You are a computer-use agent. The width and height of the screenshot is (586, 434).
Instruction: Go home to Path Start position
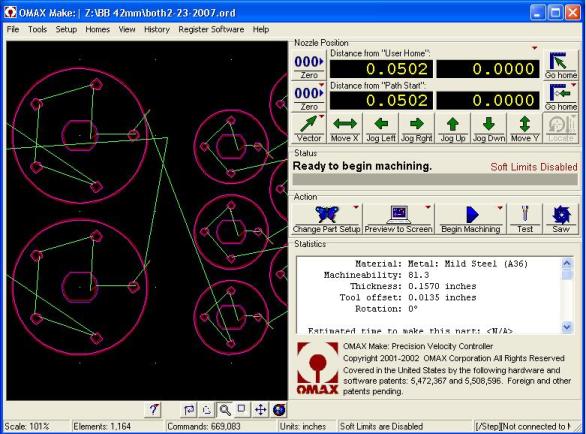click(561, 97)
